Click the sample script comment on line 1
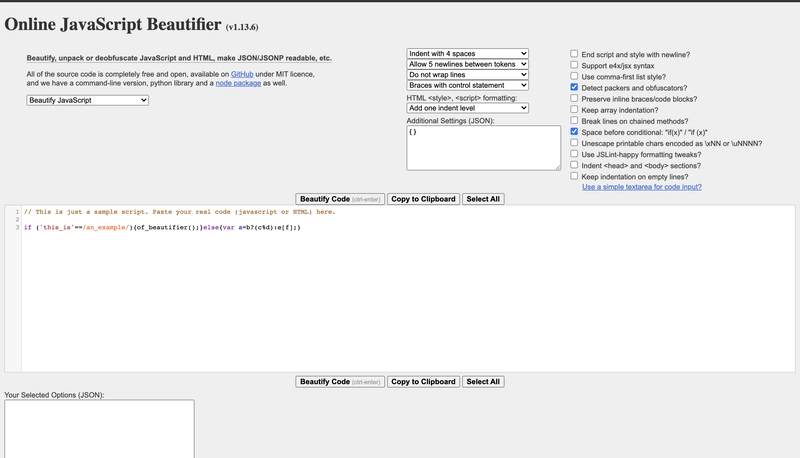Screen dimensions: 800x458 coord(180,212)
